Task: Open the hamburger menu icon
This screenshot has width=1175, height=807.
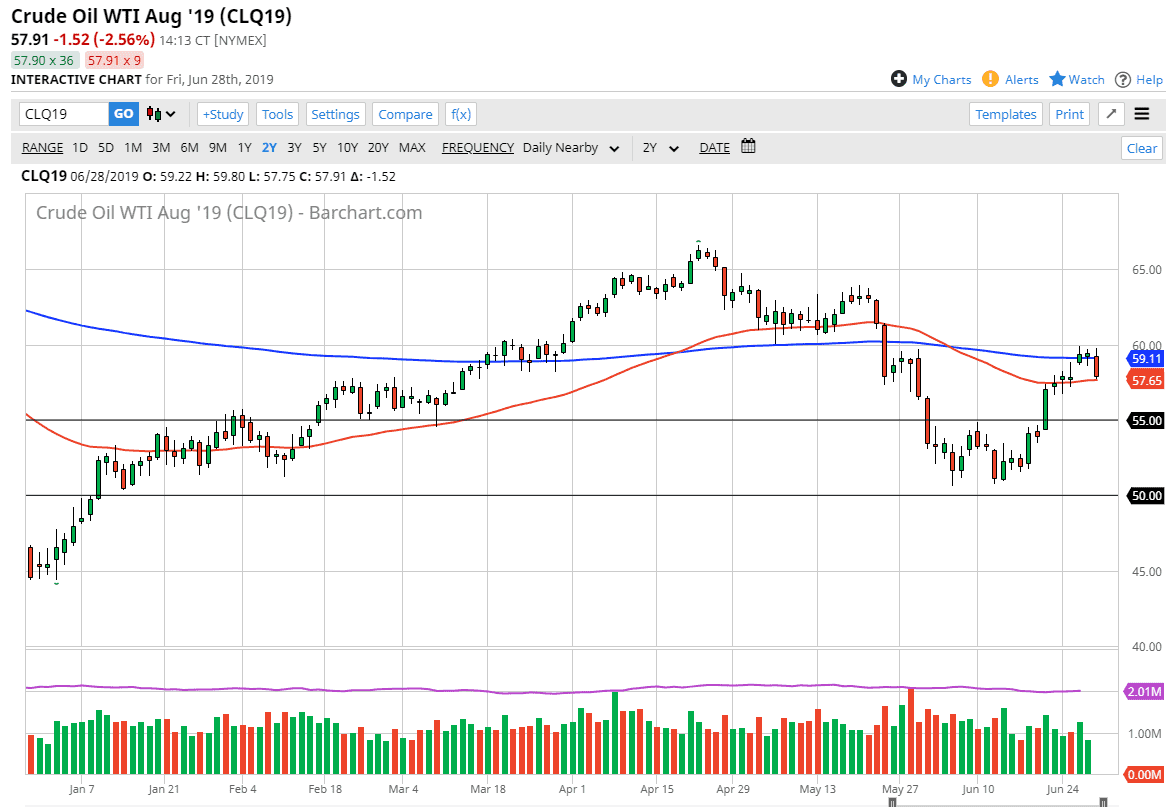Action: point(1141,113)
